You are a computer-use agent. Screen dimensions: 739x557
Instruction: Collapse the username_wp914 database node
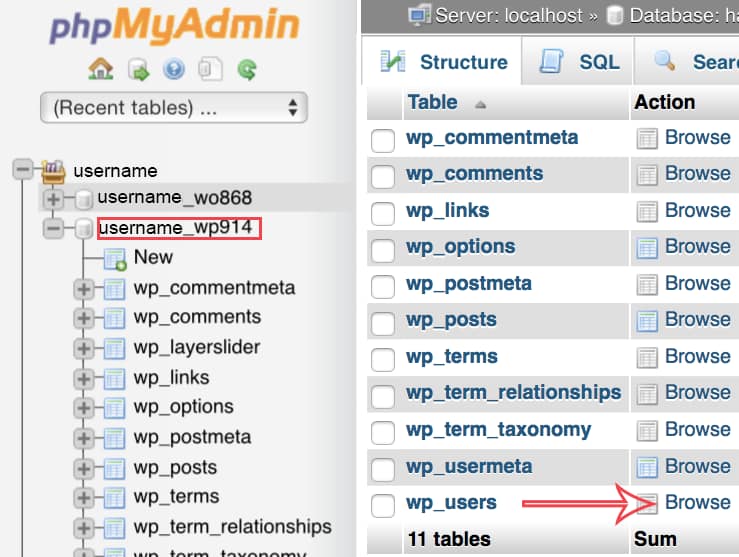tap(54, 229)
